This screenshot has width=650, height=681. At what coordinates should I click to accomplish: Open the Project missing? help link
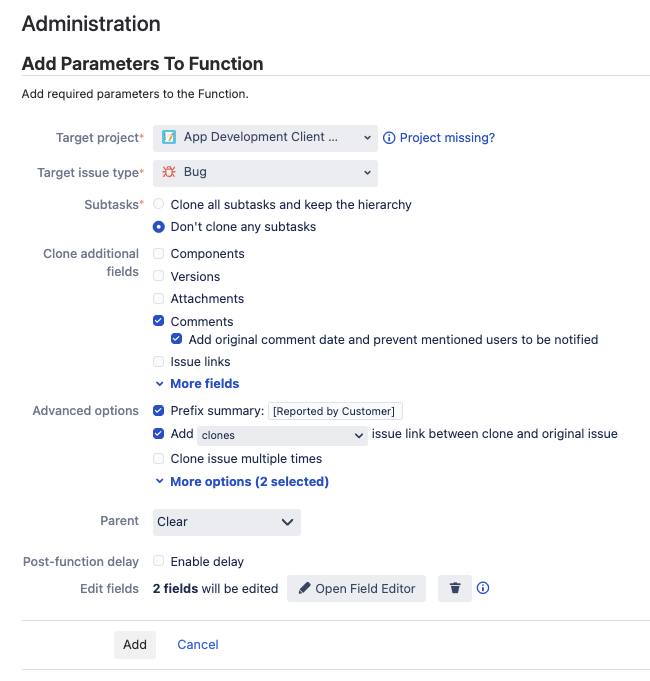click(447, 138)
